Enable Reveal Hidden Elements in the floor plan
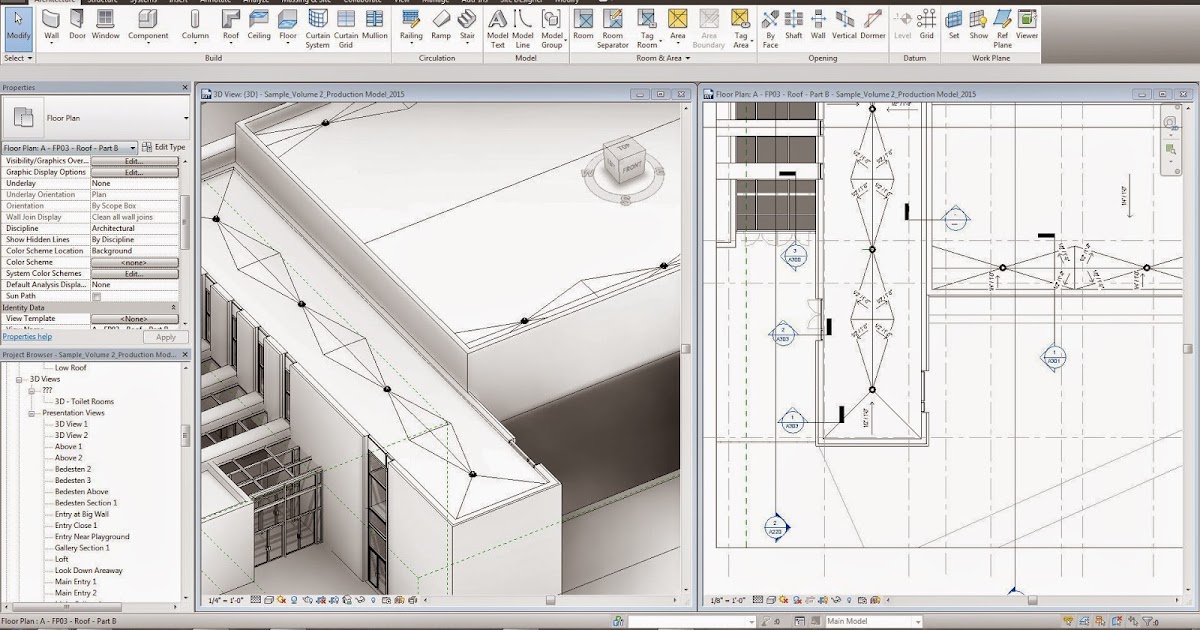Image resolution: width=1200 pixels, height=630 pixels. point(850,600)
